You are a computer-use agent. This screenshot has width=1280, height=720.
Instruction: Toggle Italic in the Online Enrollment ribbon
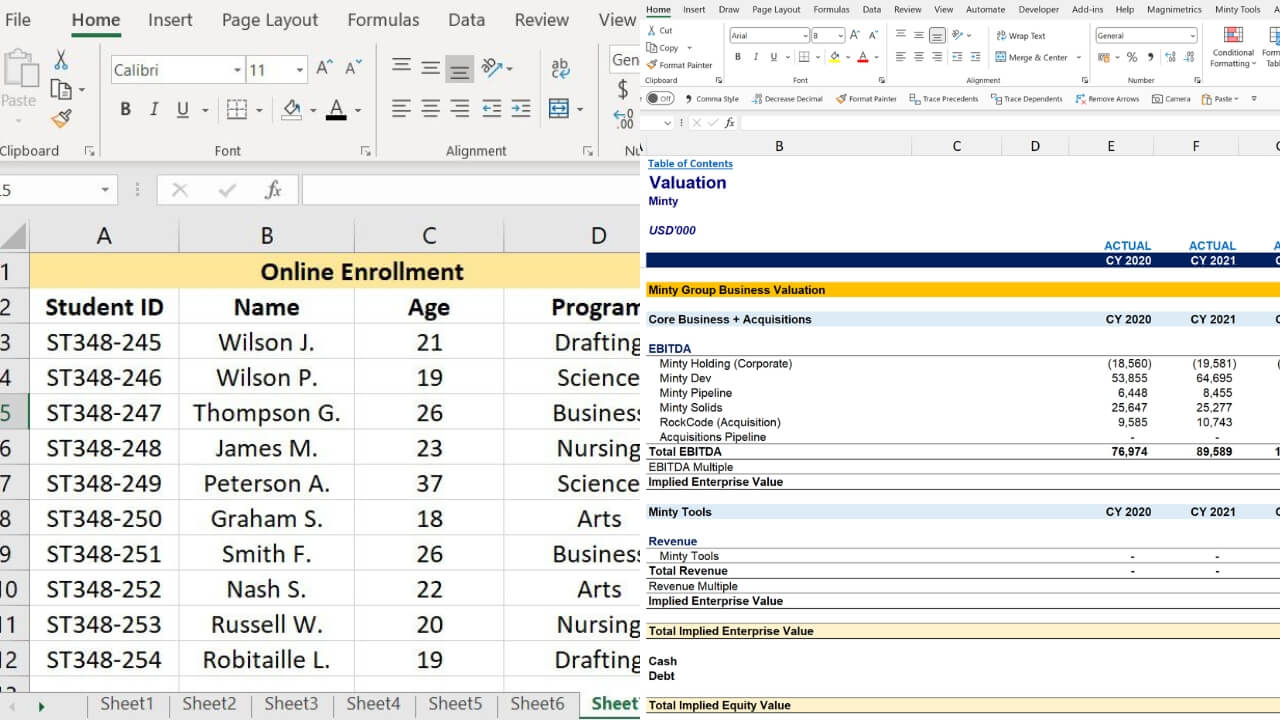tap(153, 110)
